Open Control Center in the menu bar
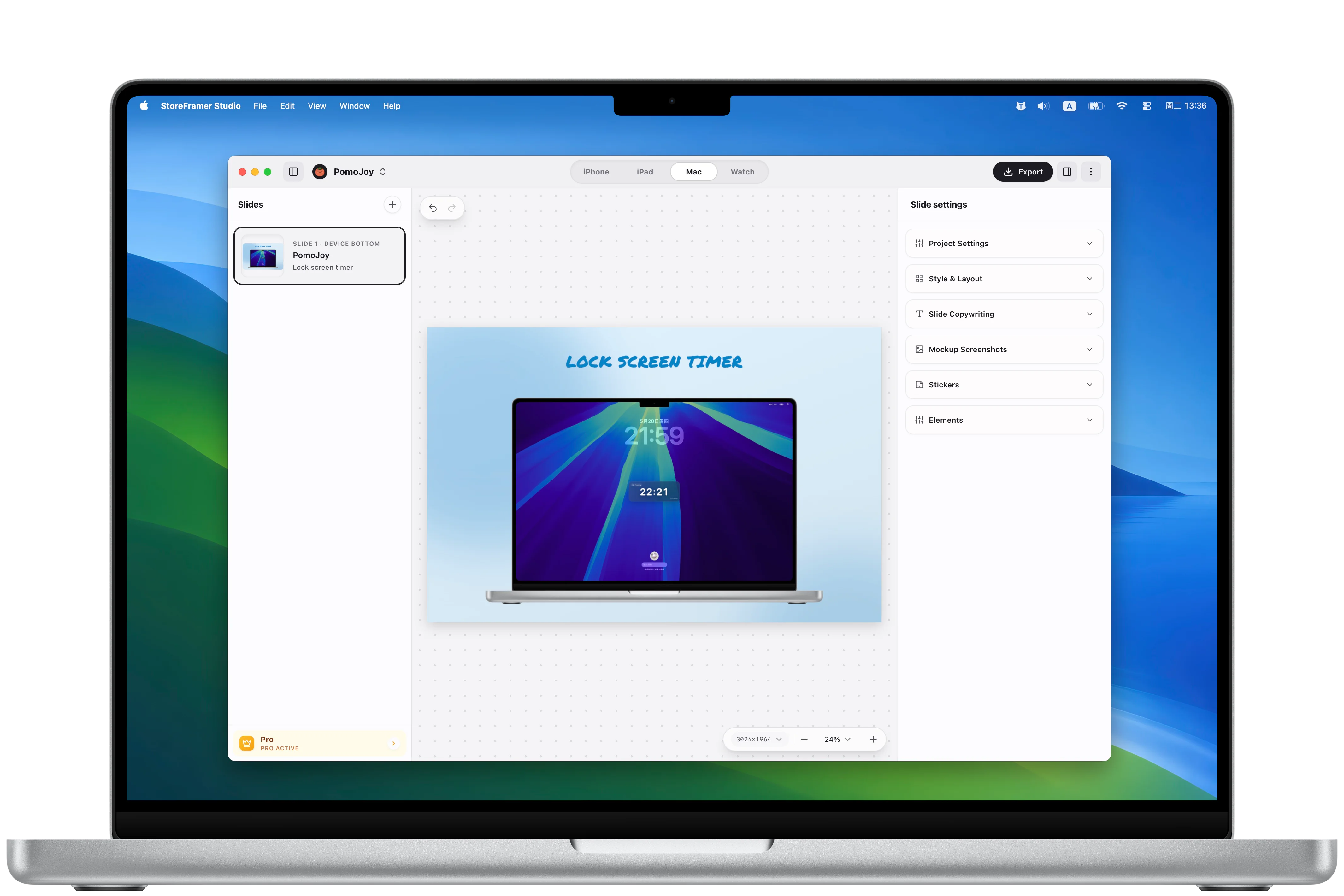The height and width of the screenshot is (896, 1344). pyautogui.click(x=1146, y=106)
